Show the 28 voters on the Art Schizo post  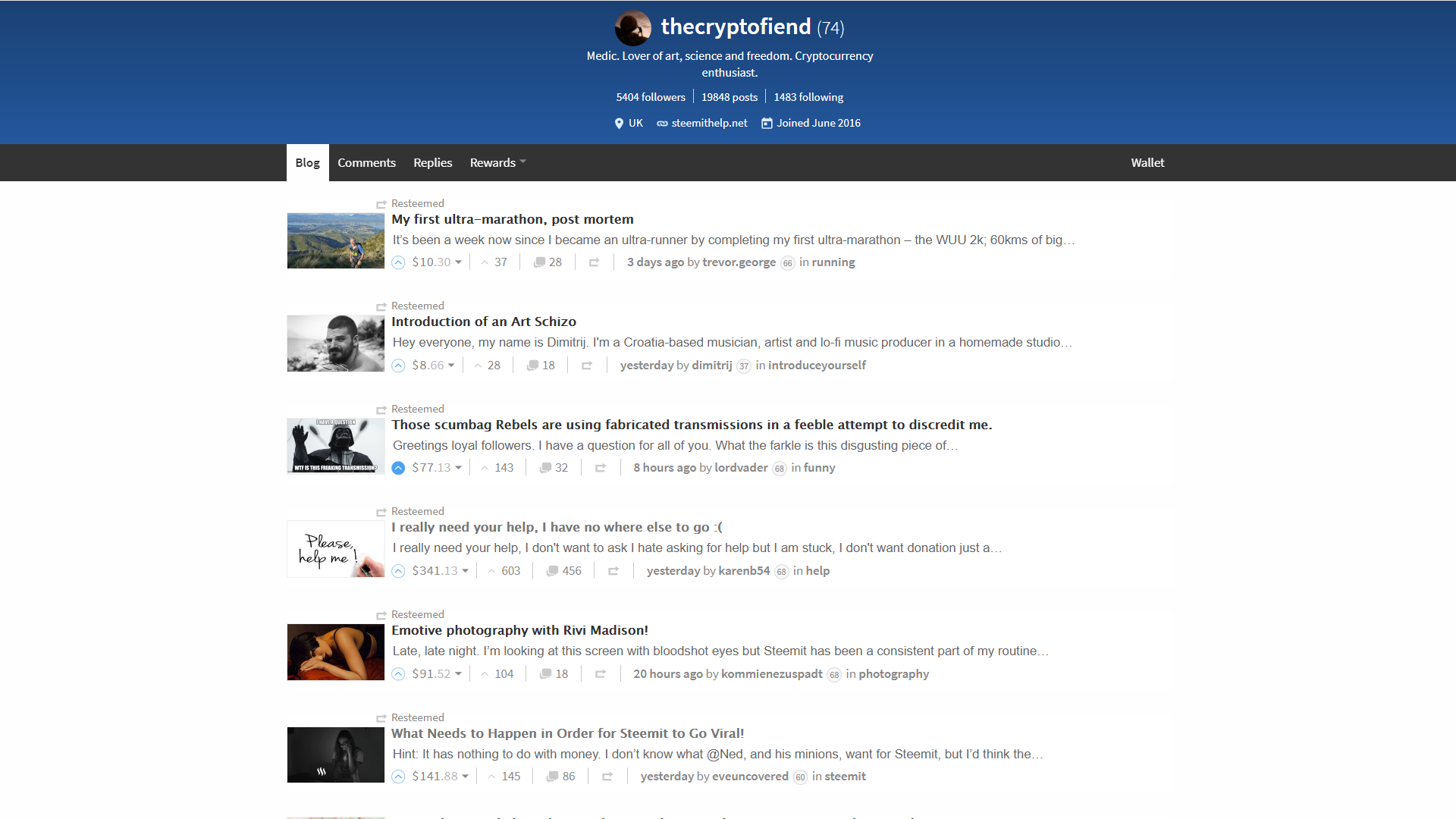487,366
